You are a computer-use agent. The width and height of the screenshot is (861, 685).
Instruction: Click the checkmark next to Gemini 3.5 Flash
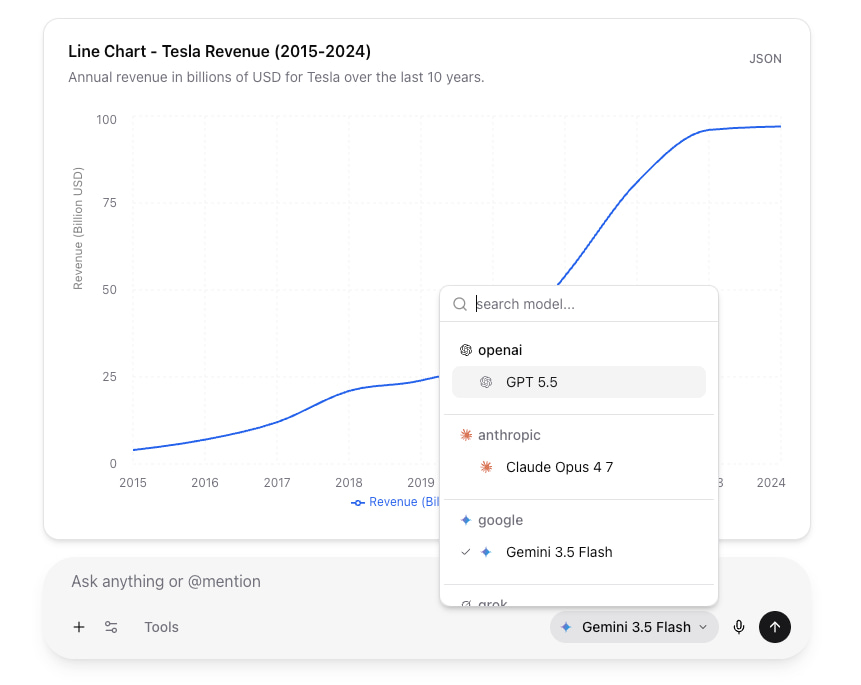tap(466, 552)
